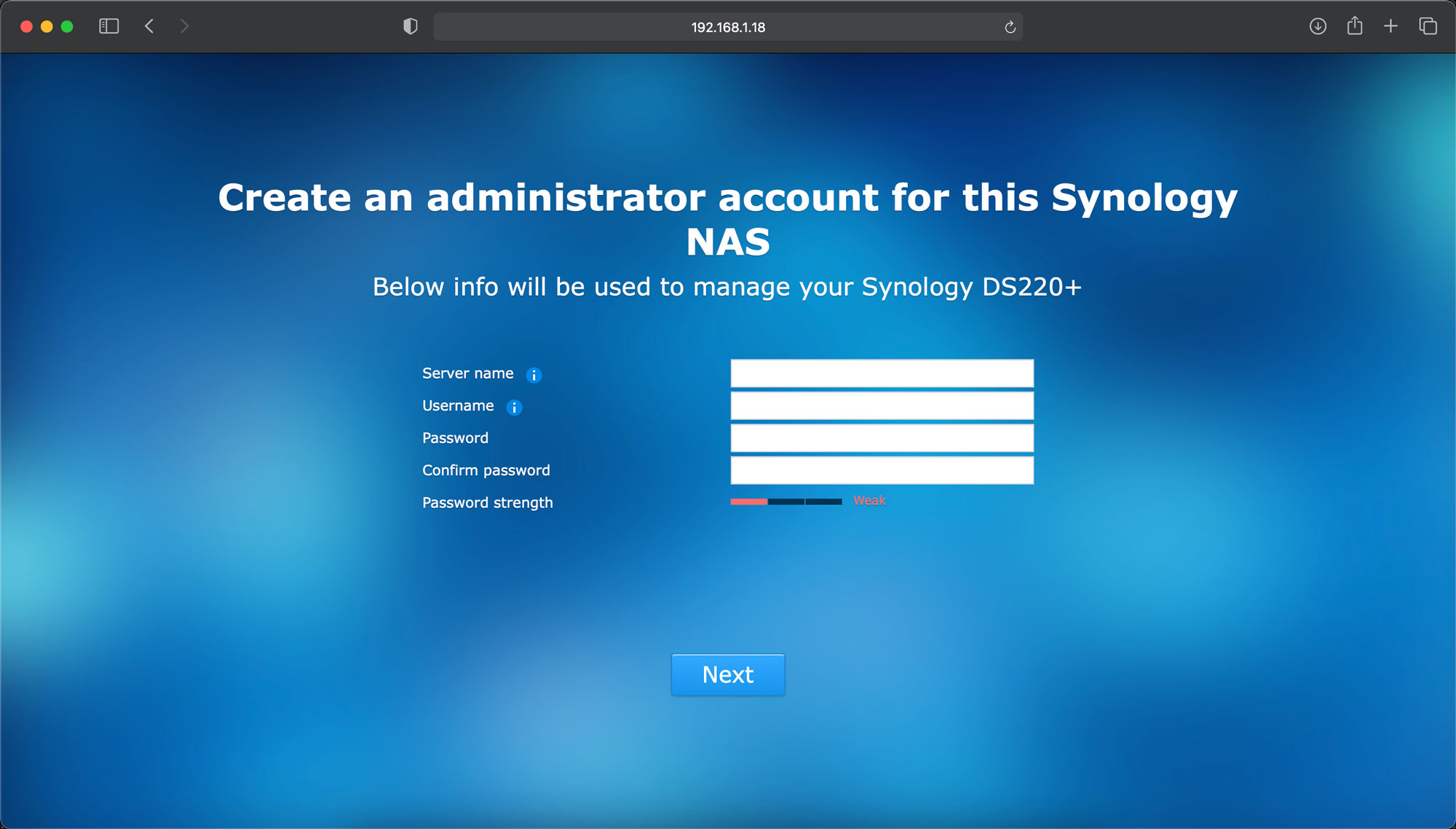Image resolution: width=1456 pixels, height=829 pixels.
Task: Close the Safari window with red button
Action: coord(26,27)
